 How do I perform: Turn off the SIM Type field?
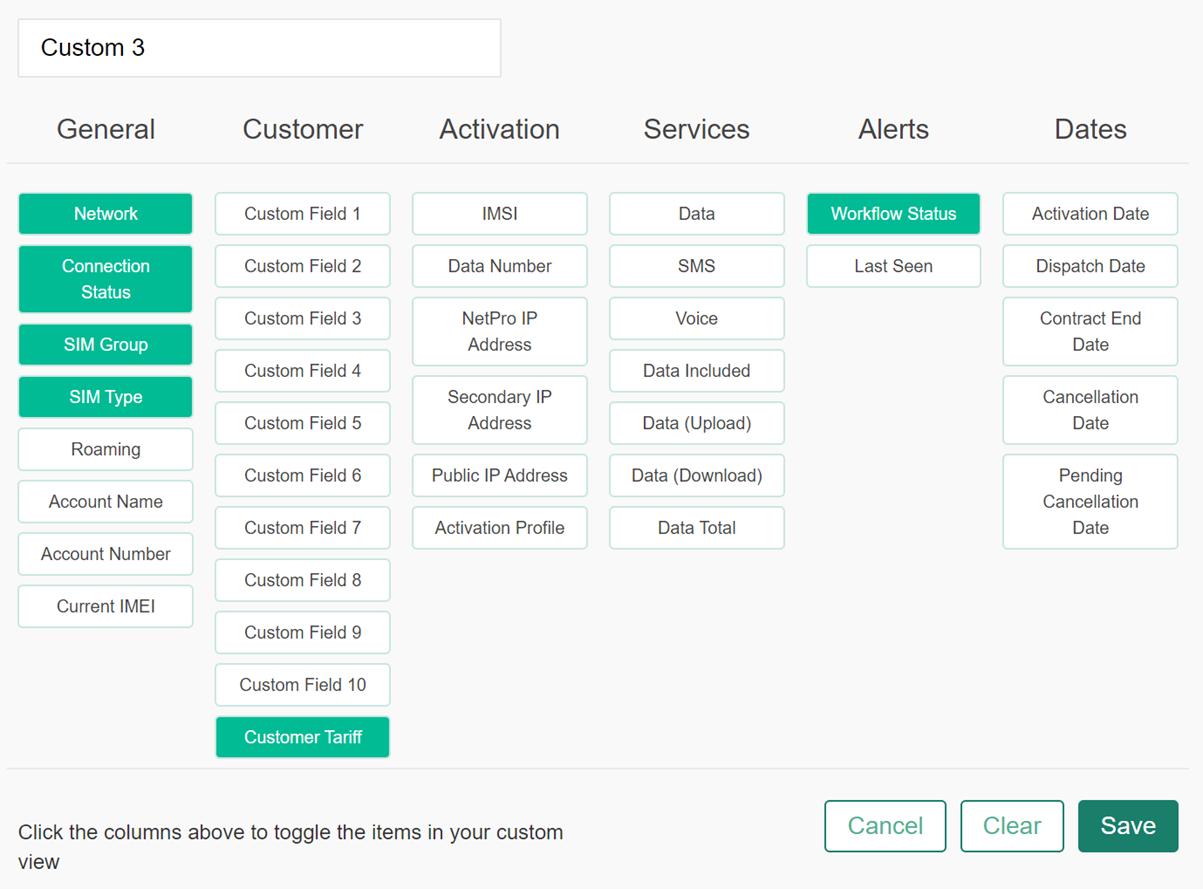[x=105, y=397]
